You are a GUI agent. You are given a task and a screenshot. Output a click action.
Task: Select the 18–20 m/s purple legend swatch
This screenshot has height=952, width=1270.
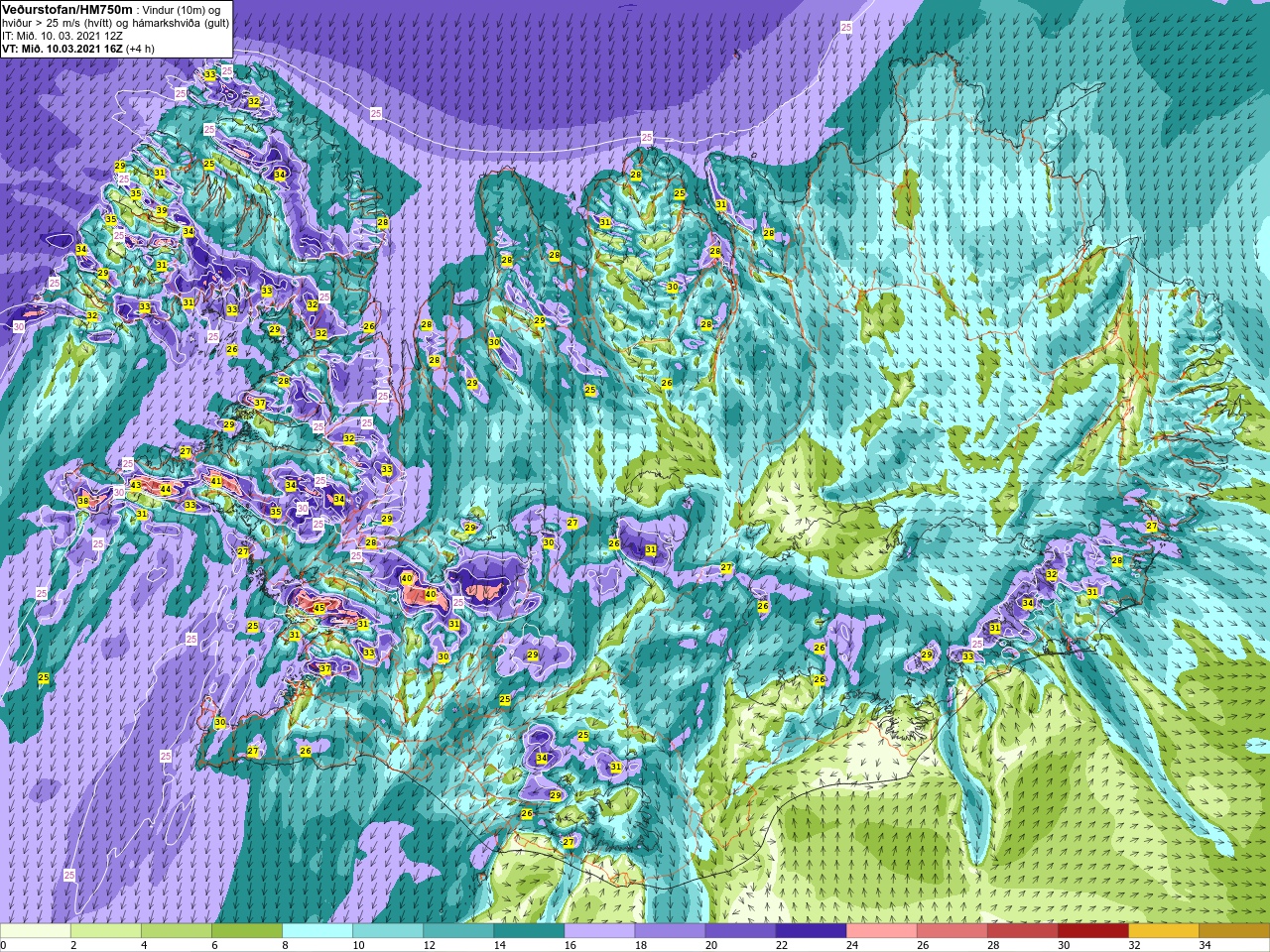tap(670, 931)
